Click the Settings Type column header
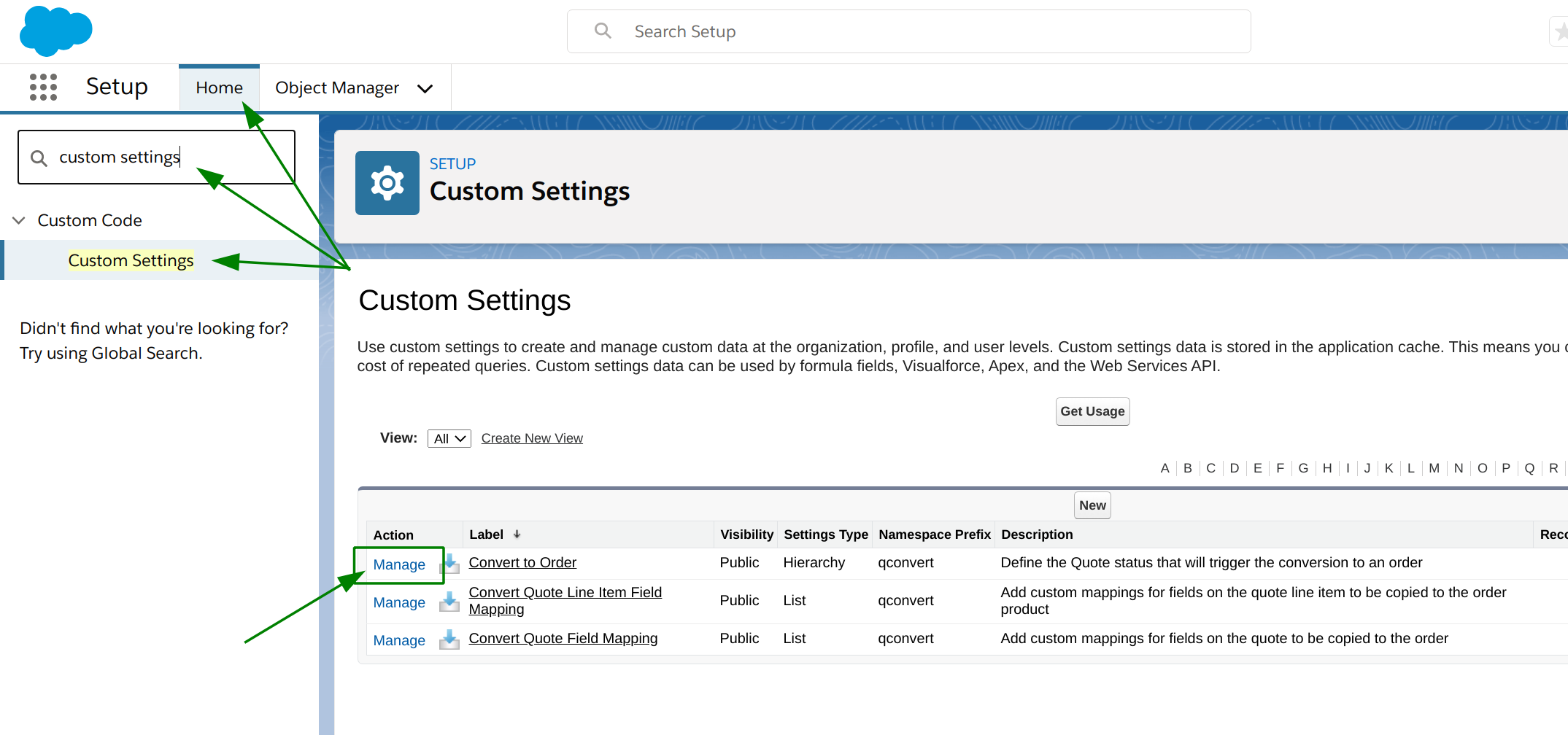The width and height of the screenshot is (1568, 735). click(826, 534)
